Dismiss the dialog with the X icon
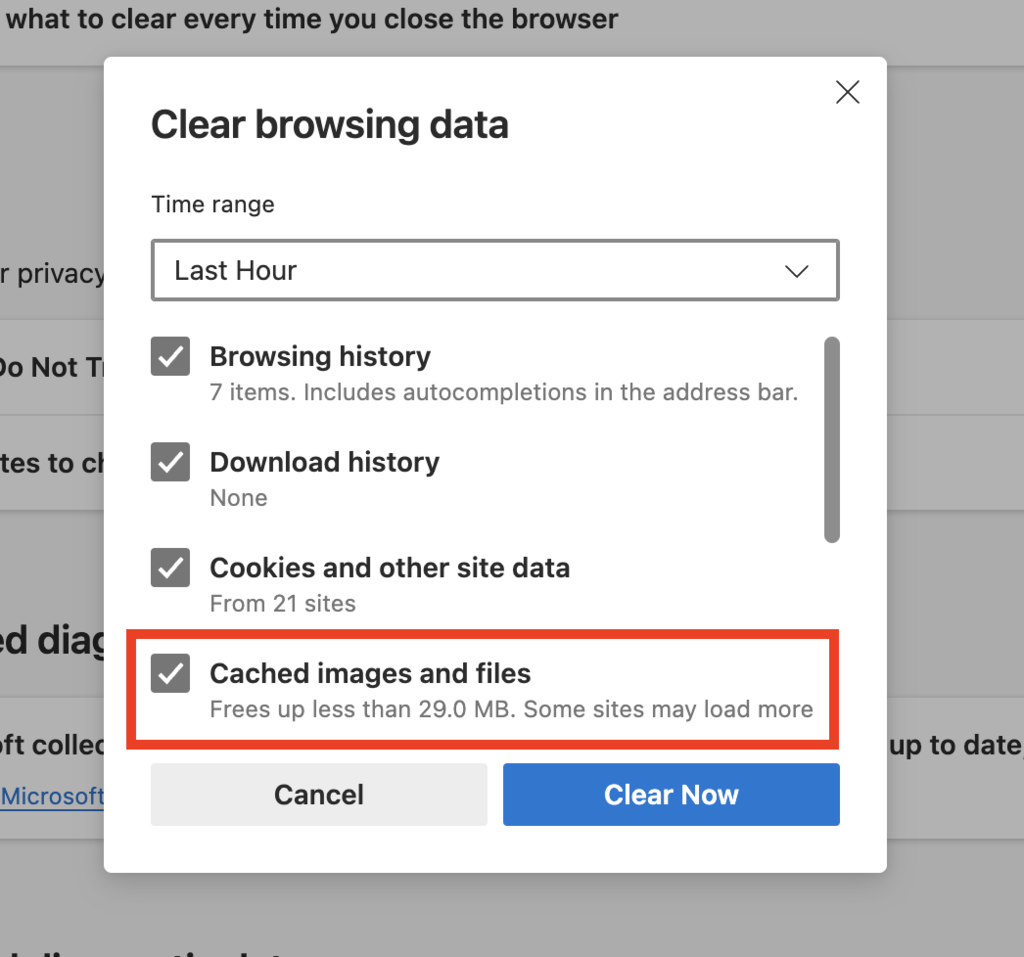Image resolution: width=1024 pixels, height=957 pixels. coord(847,91)
